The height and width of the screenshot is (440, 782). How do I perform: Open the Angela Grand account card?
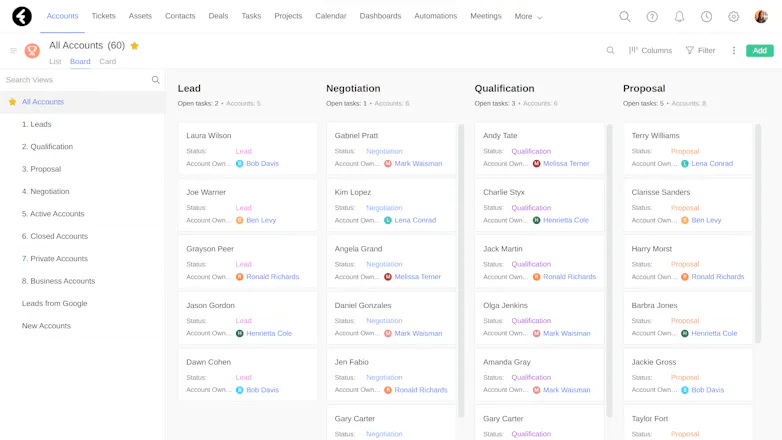(391, 262)
